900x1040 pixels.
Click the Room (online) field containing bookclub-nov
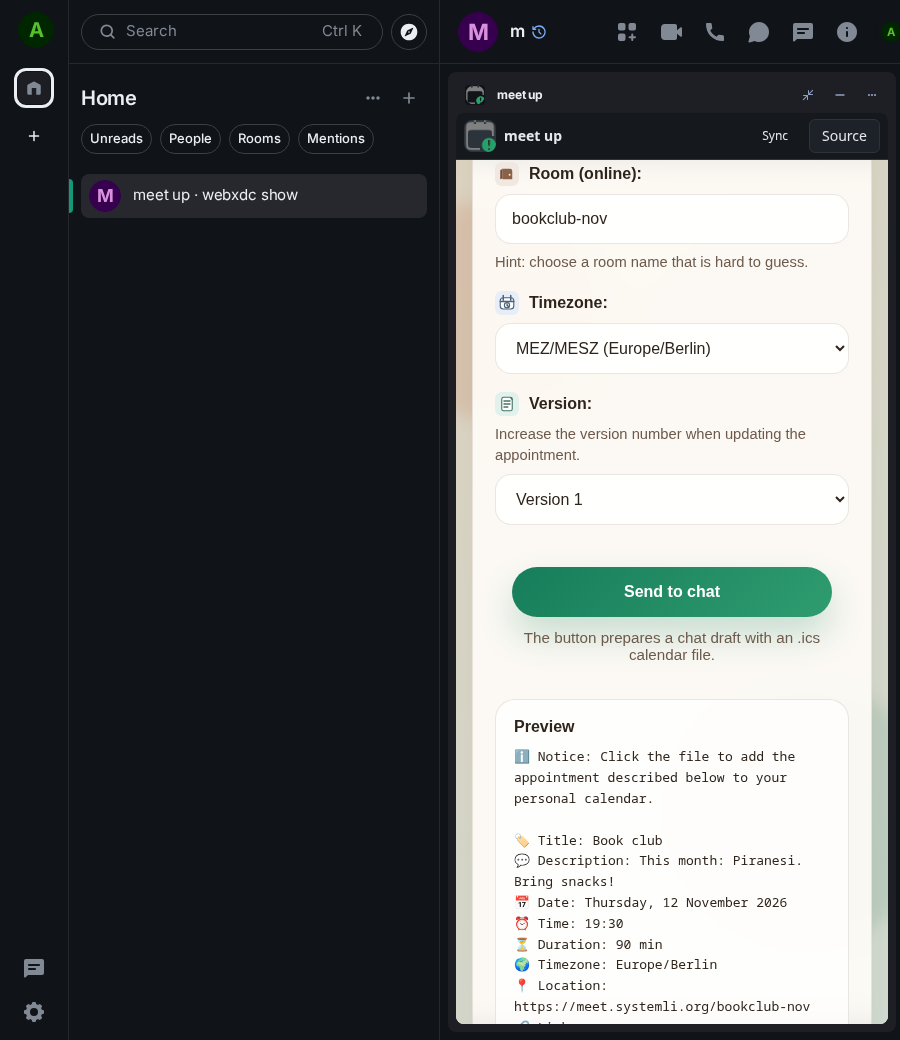(x=672, y=219)
